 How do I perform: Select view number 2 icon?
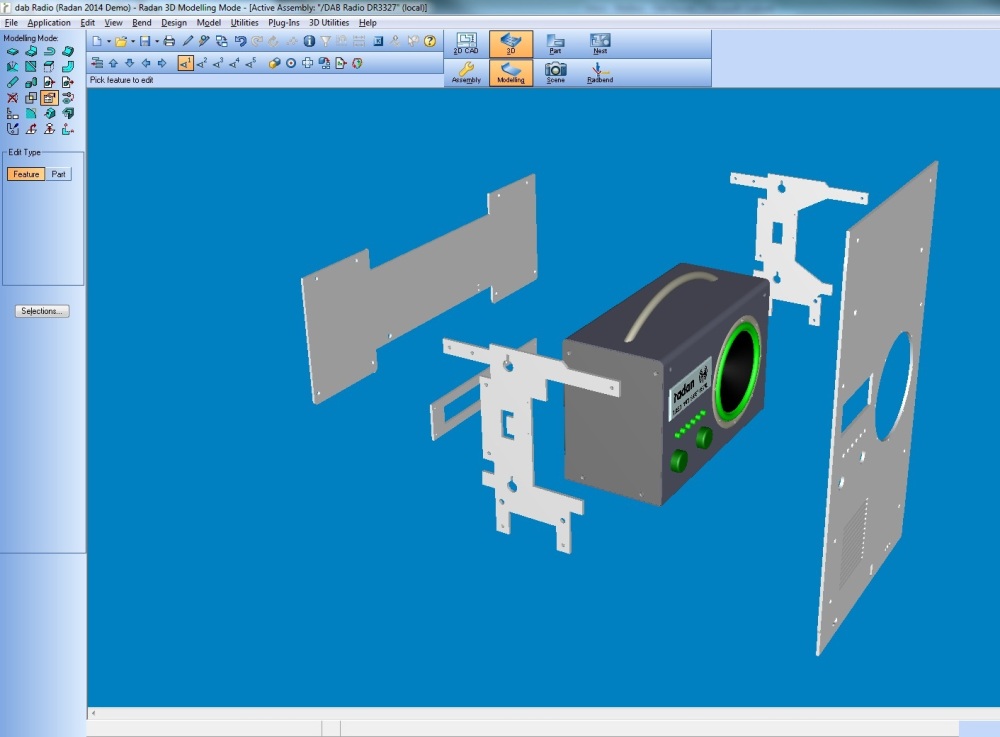coord(202,63)
